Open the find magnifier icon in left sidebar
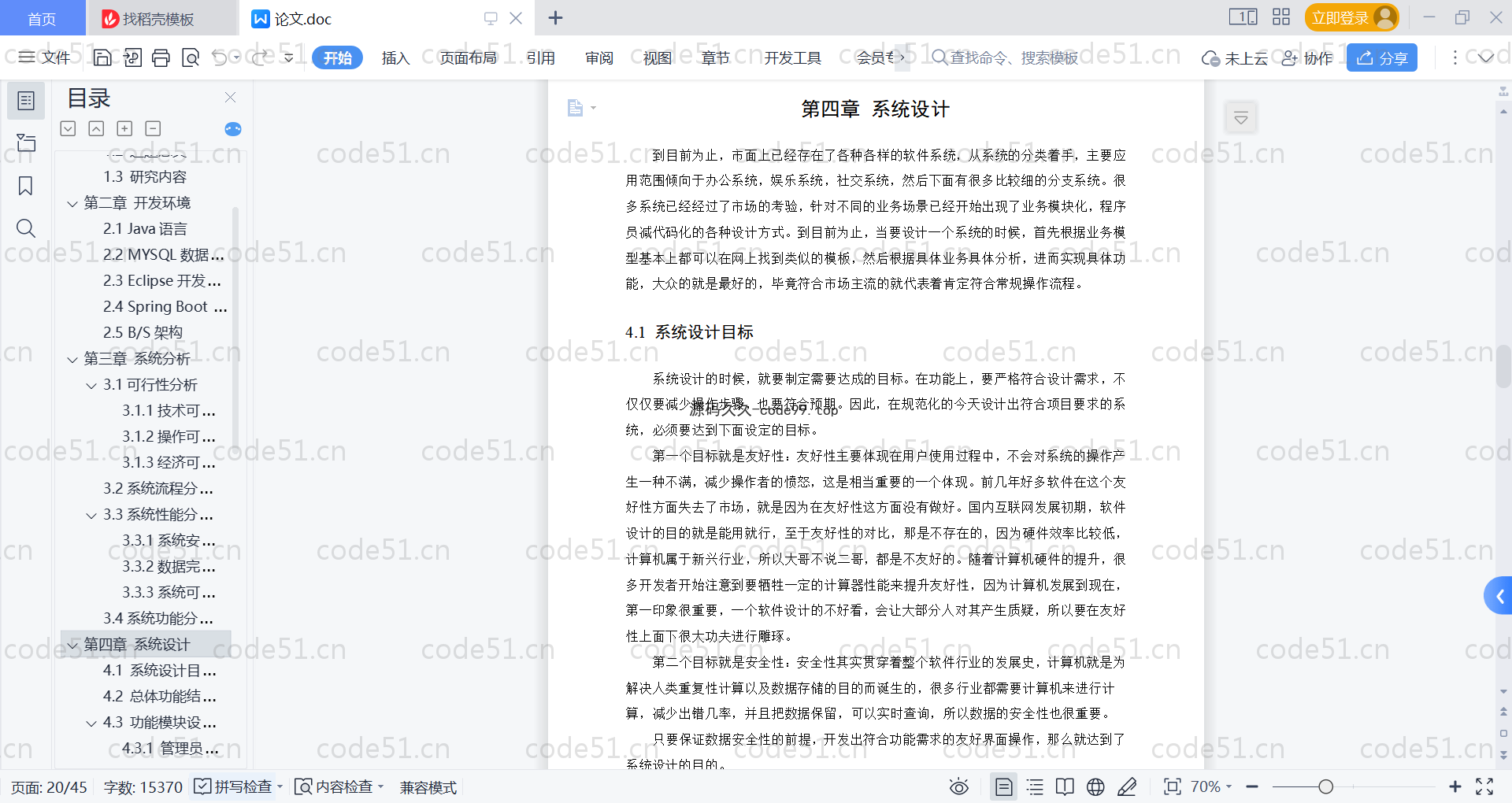Viewport: 1512px width, 803px height. (26, 228)
